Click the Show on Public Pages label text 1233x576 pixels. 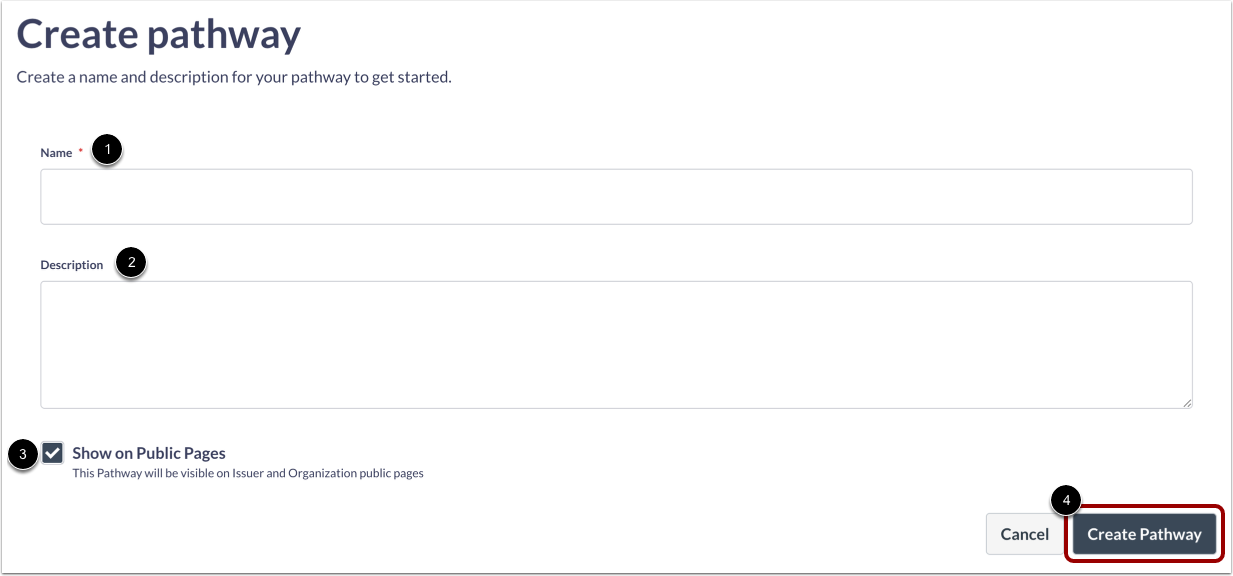pyautogui.click(x=149, y=453)
